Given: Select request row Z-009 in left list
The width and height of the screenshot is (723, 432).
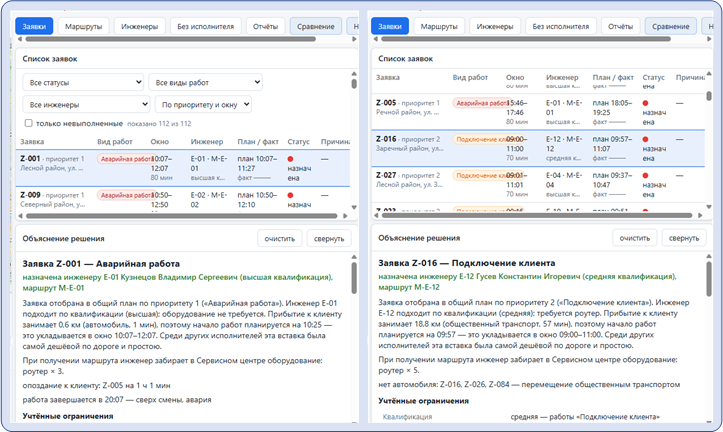Looking at the screenshot, I should (x=183, y=199).
